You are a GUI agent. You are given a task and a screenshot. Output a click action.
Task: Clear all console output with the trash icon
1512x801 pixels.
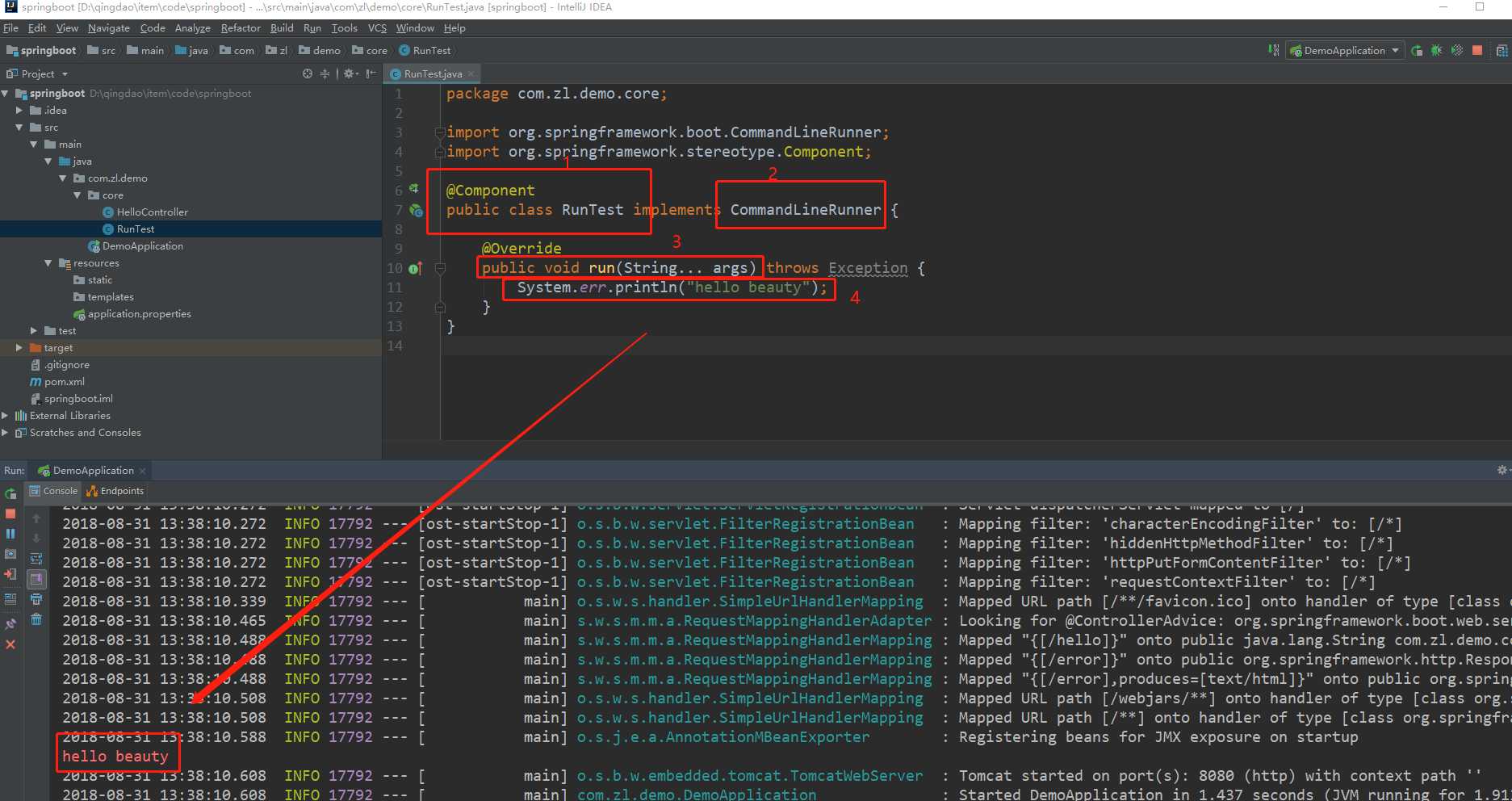coord(36,619)
